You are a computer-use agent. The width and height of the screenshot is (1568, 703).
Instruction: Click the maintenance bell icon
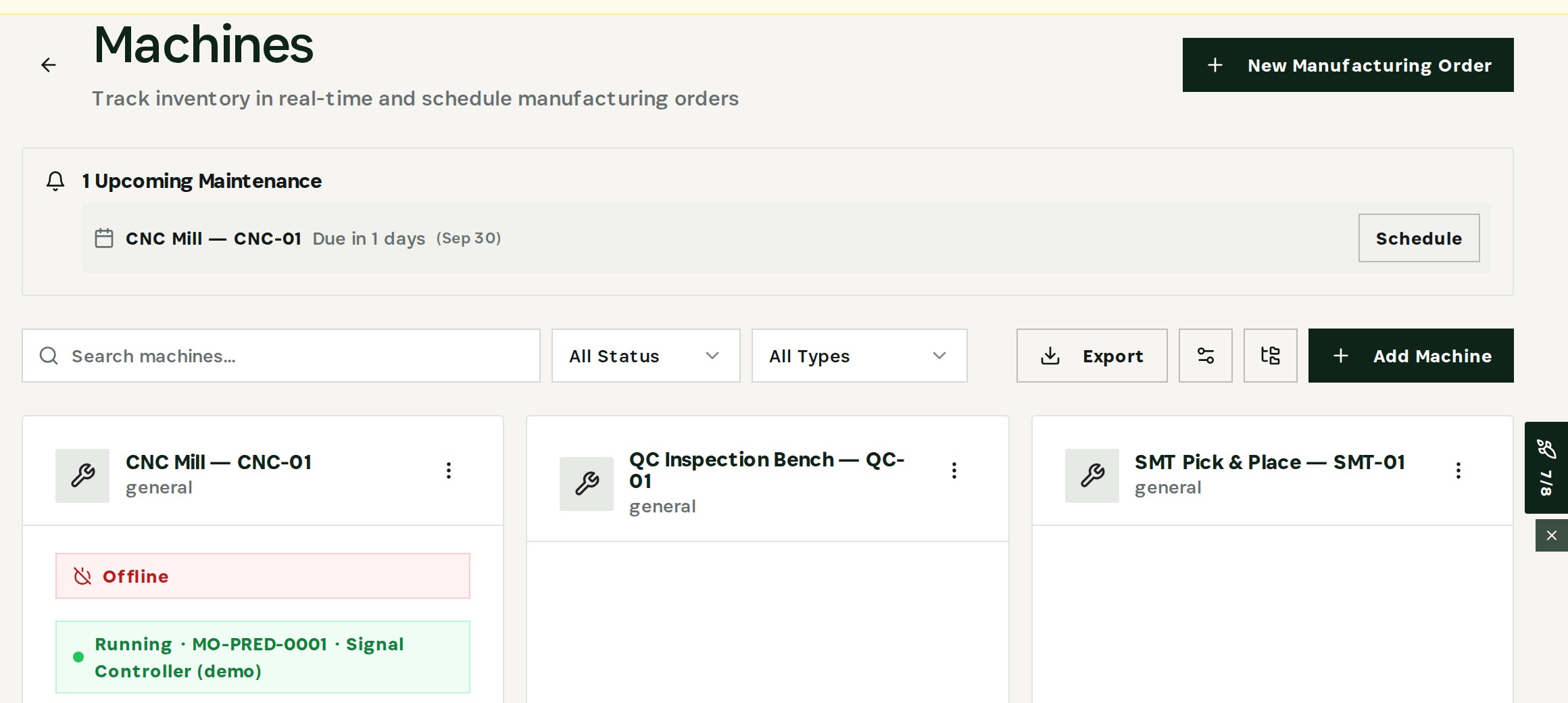click(x=55, y=181)
